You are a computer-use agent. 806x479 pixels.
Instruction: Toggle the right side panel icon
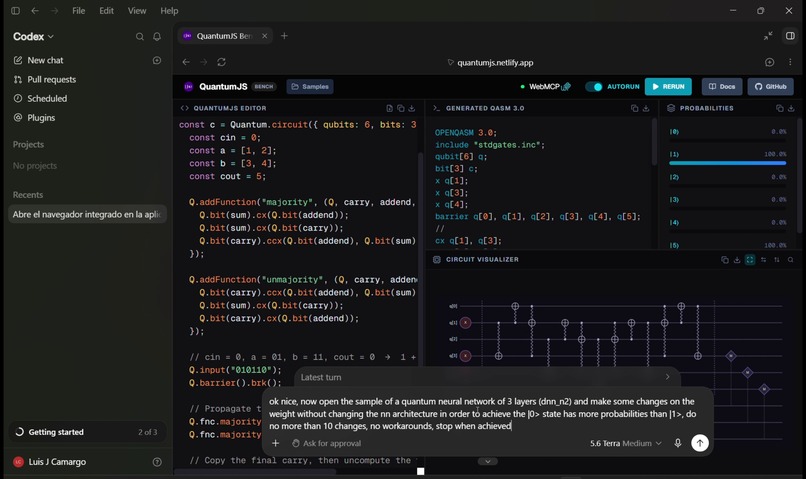pyautogui.click(x=790, y=36)
